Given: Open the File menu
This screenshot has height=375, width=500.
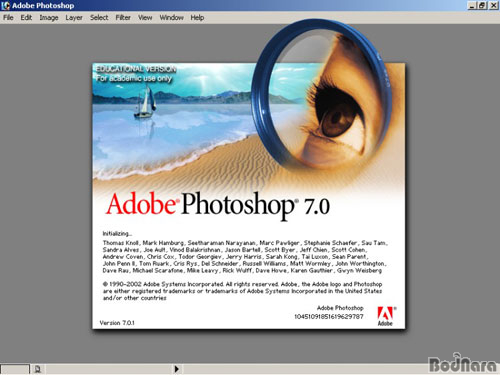Looking at the screenshot, I should [8, 18].
